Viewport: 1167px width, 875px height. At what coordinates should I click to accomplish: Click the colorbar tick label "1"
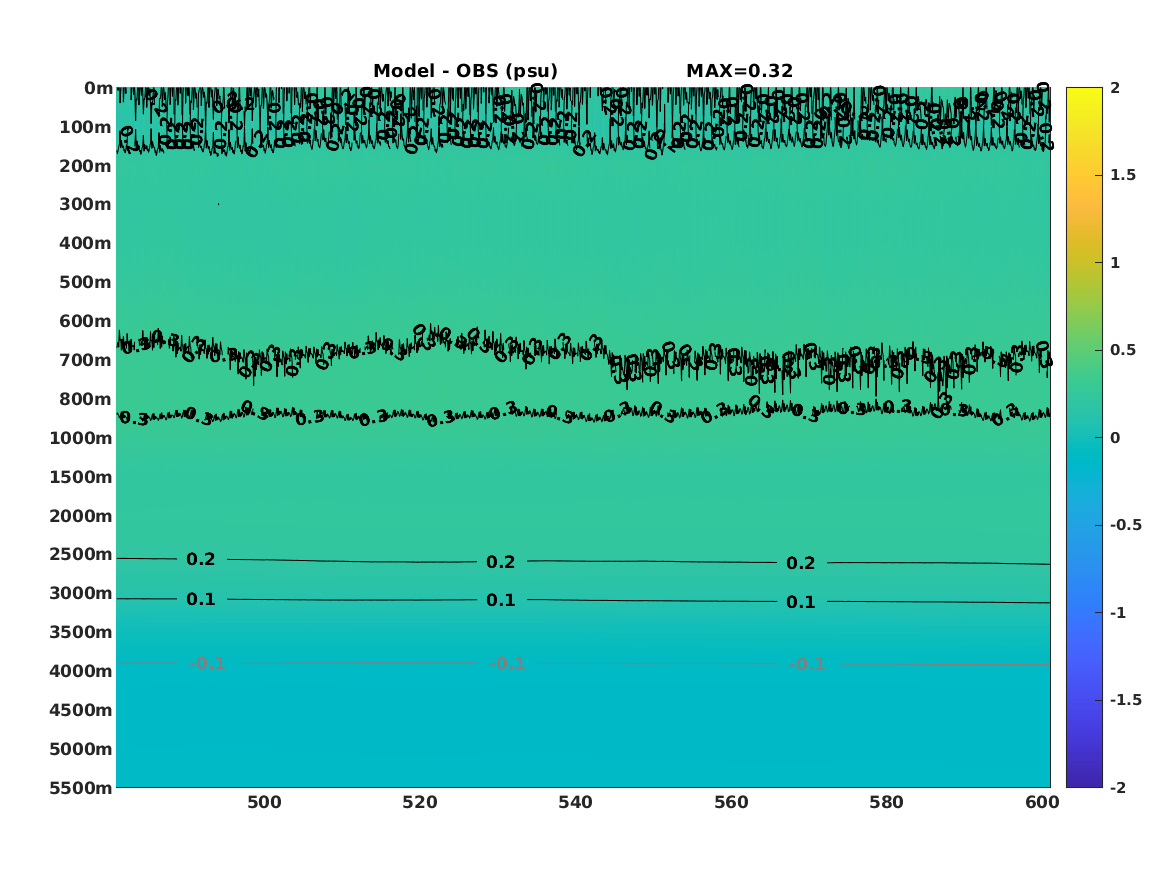click(1115, 263)
